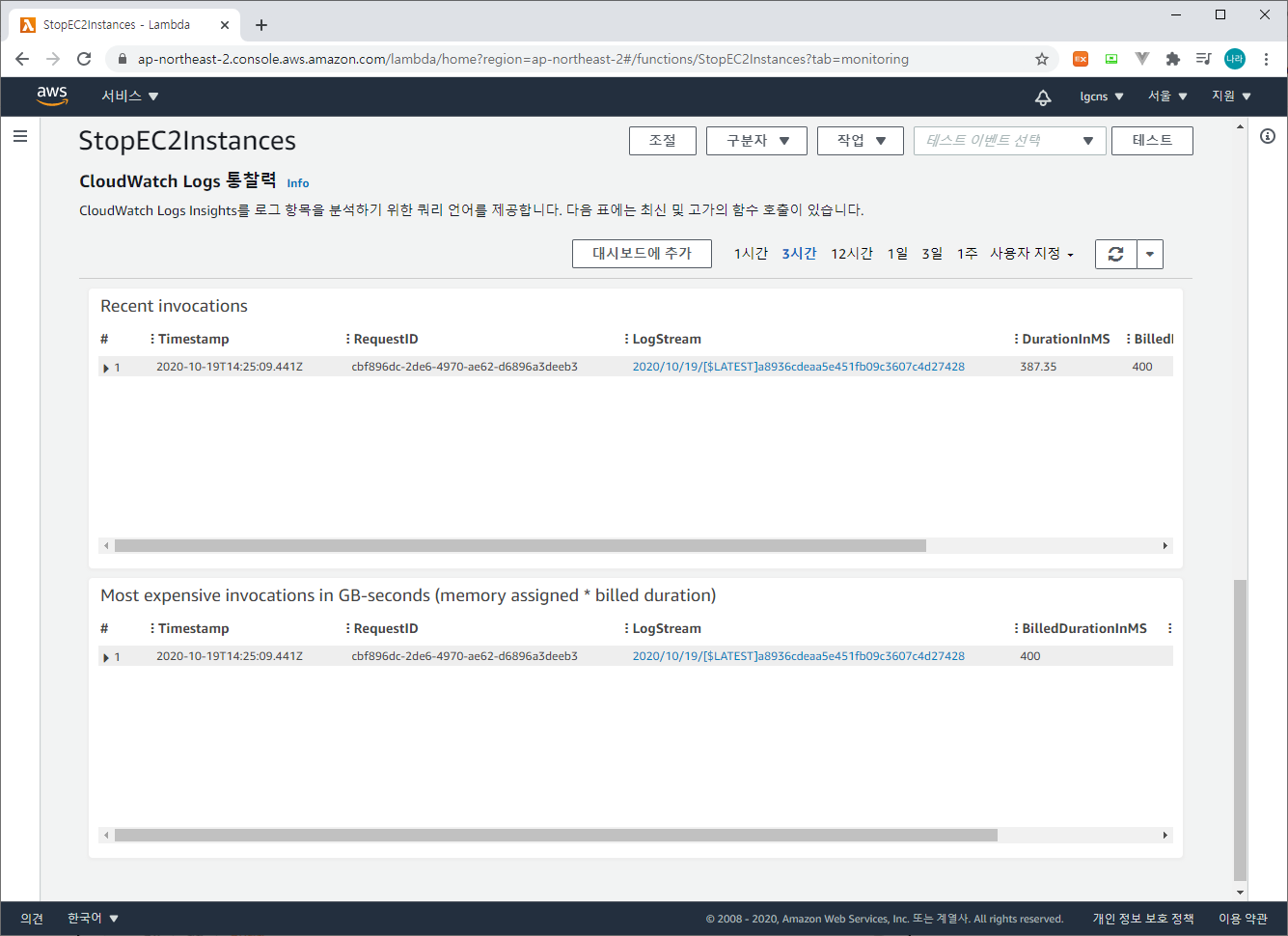Viewport: 1288px width, 936px height.
Task: Open the refresh options dropdown arrow
Action: 1150,254
